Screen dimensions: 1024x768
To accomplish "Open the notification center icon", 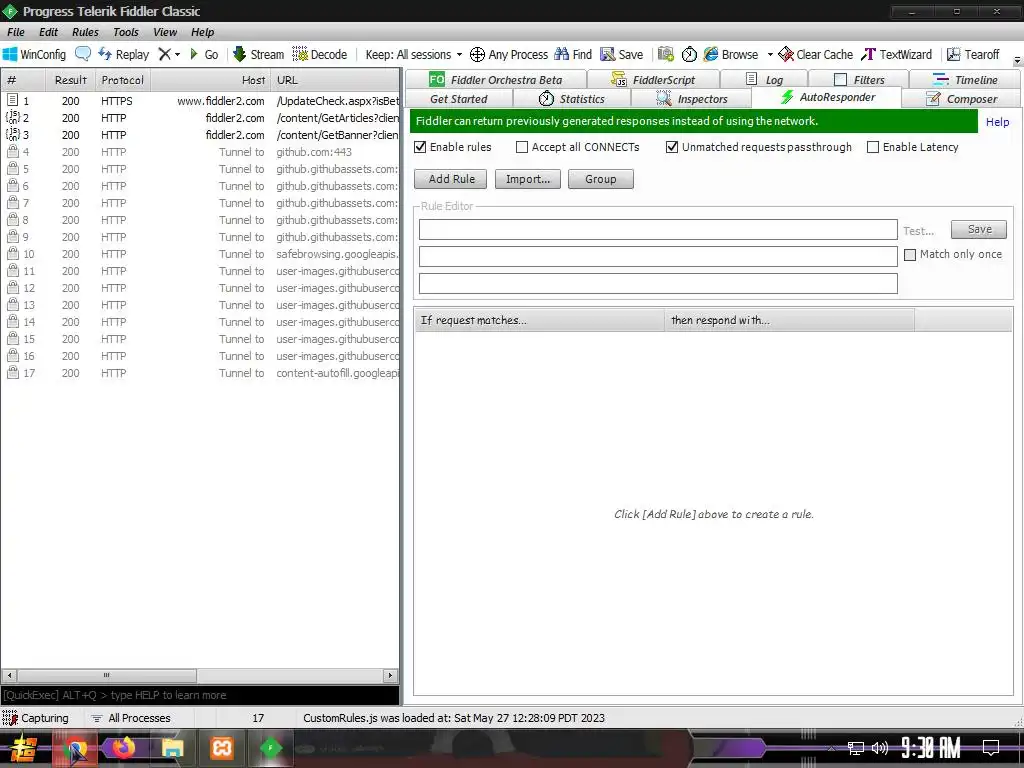I will tap(991, 747).
